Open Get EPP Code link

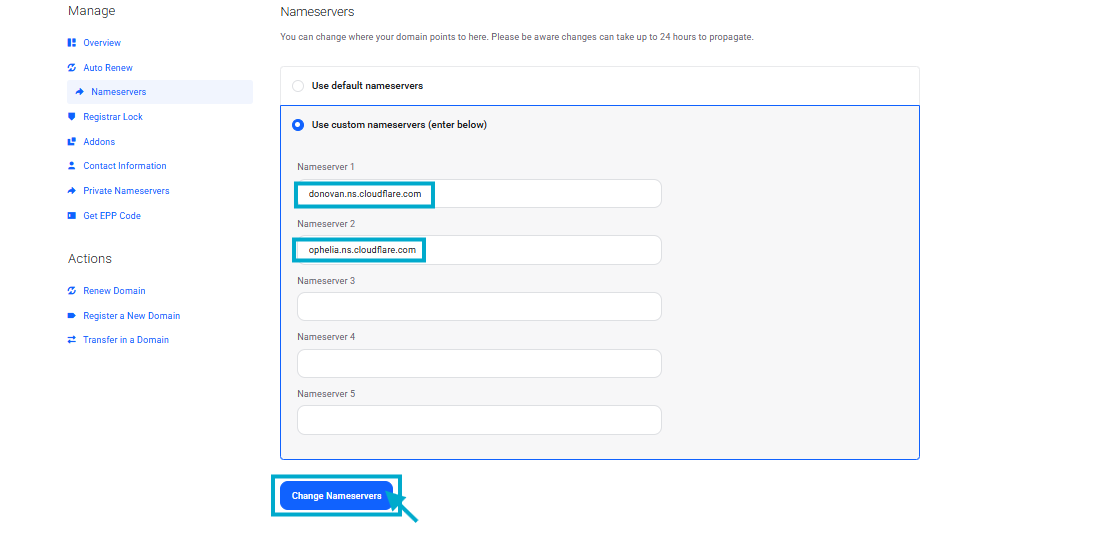112,216
